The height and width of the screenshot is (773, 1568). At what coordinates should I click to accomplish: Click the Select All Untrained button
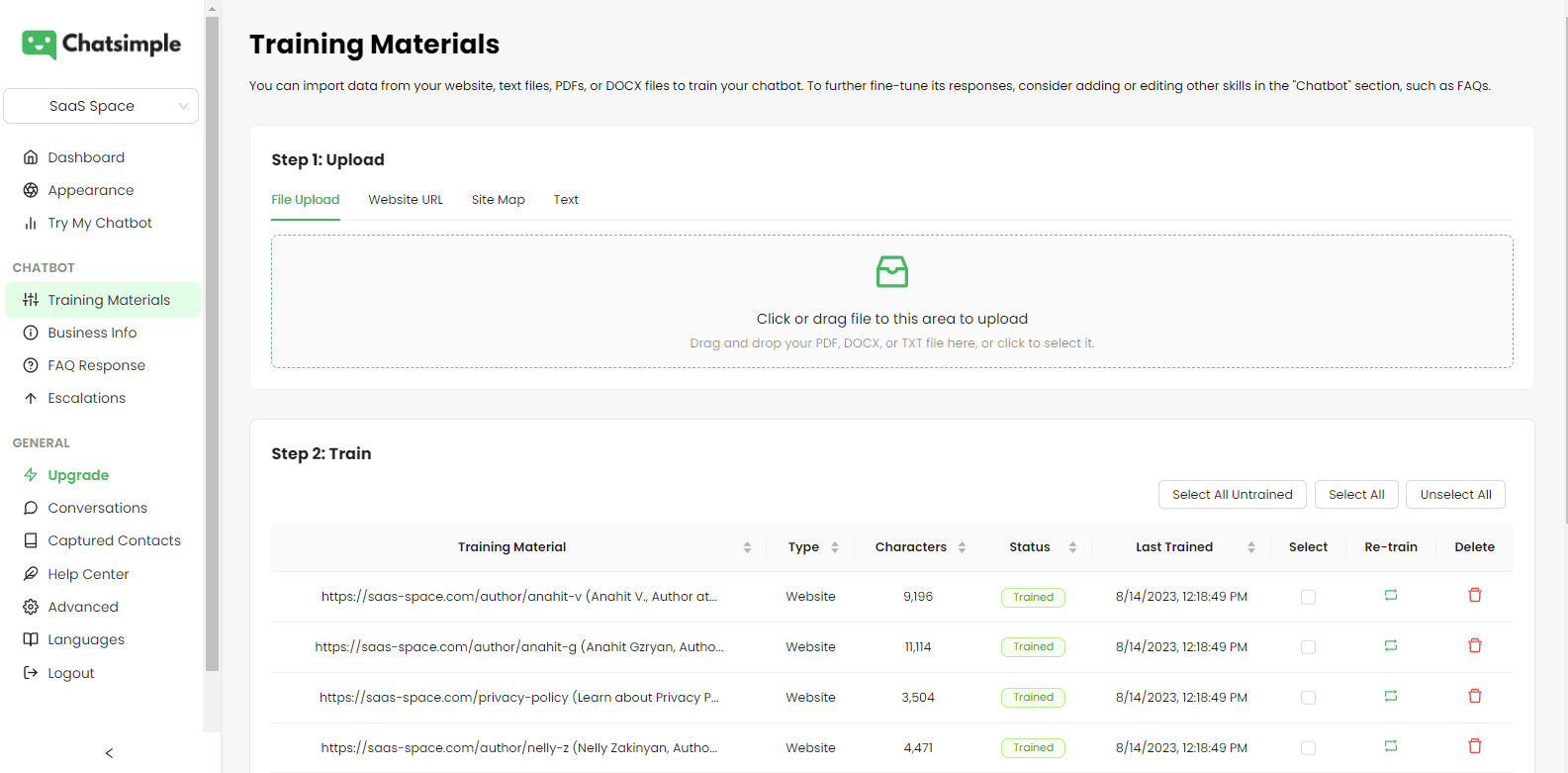[x=1232, y=495]
